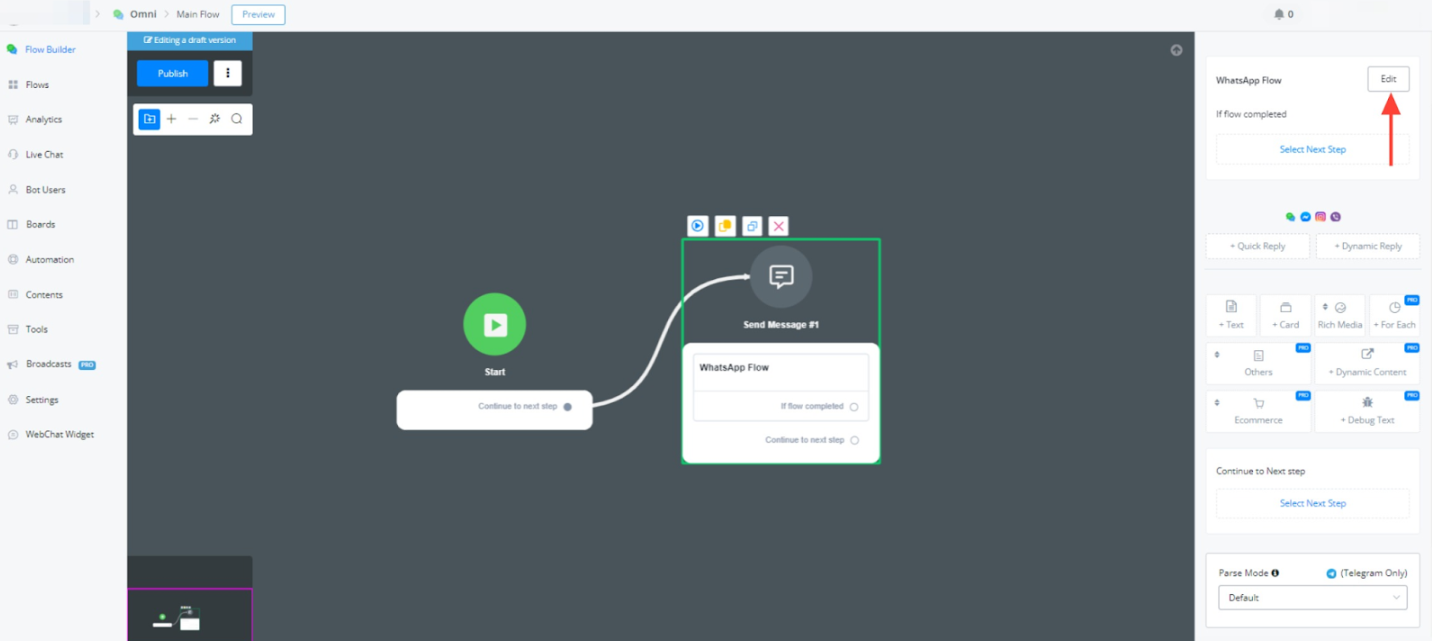Open the notifications bell icon
Viewport: 1432px width, 641px height.
1279,14
